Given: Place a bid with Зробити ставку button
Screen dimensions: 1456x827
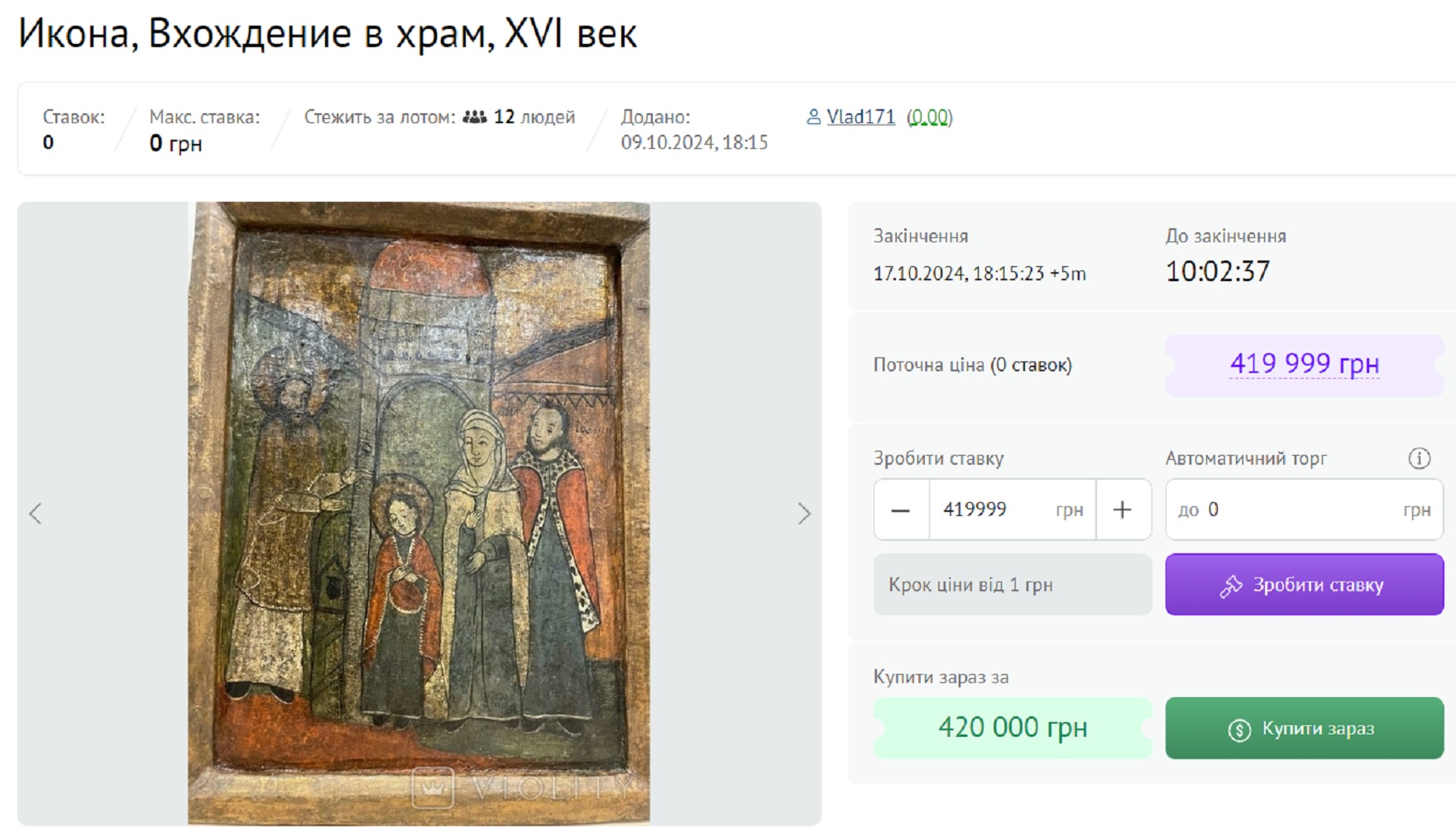Looking at the screenshot, I should pos(1305,585).
